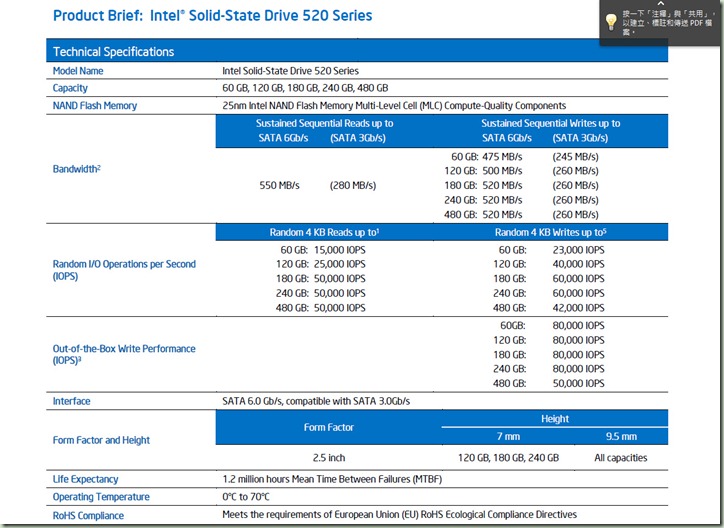Click the 'Technical Specifications' header bar

click(x=357, y=51)
